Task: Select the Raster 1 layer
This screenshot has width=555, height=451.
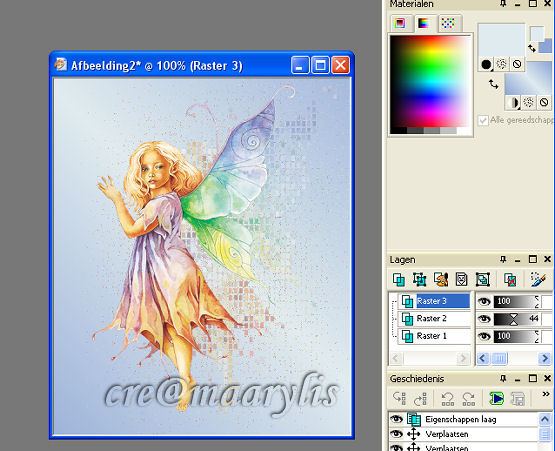Action: [435, 336]
